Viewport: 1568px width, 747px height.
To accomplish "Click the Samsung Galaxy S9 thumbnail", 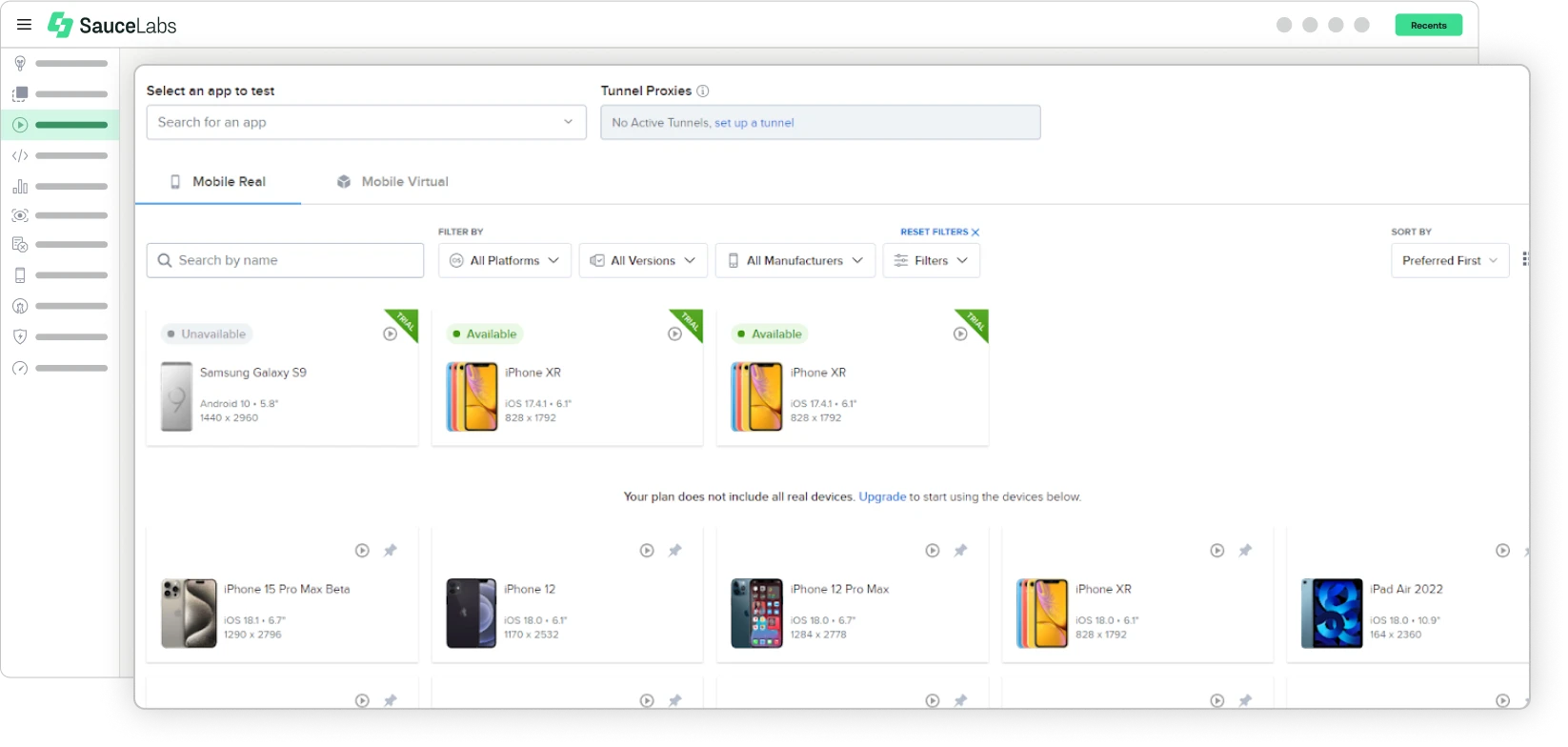I will (x=177, y=396).
